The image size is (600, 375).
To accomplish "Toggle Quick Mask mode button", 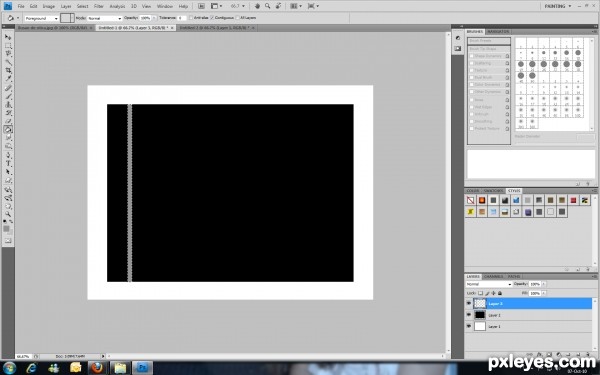I will 8,240.
